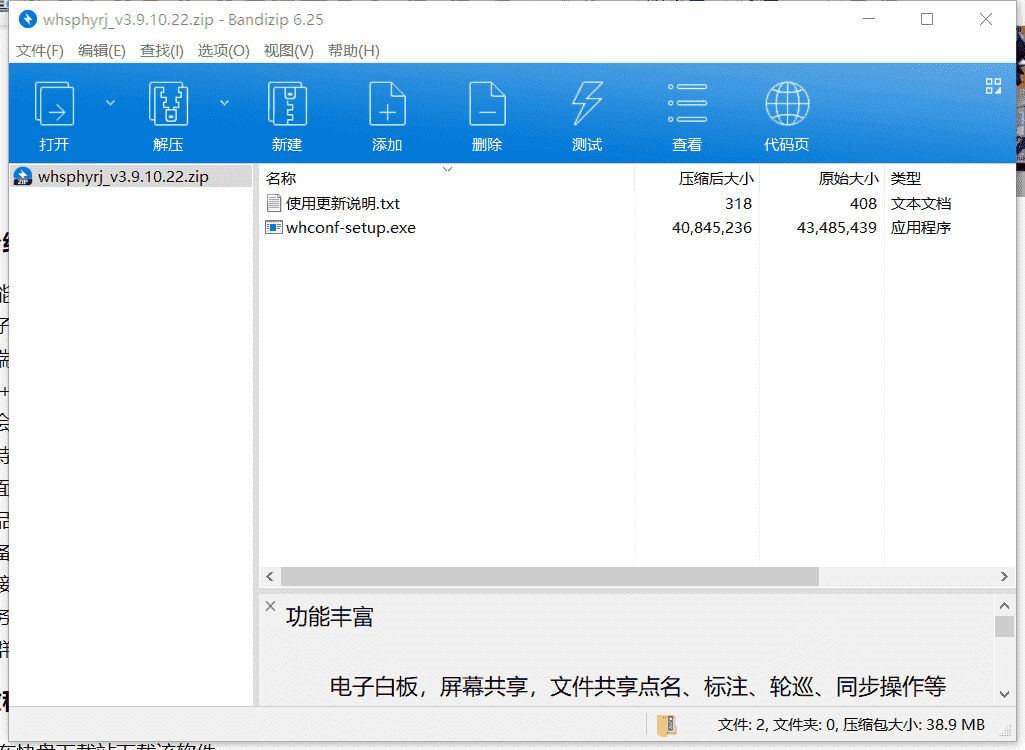This screenshot has width=1025, height=750.
Task: Close the Bandizip window
Action: click(986, 20)
